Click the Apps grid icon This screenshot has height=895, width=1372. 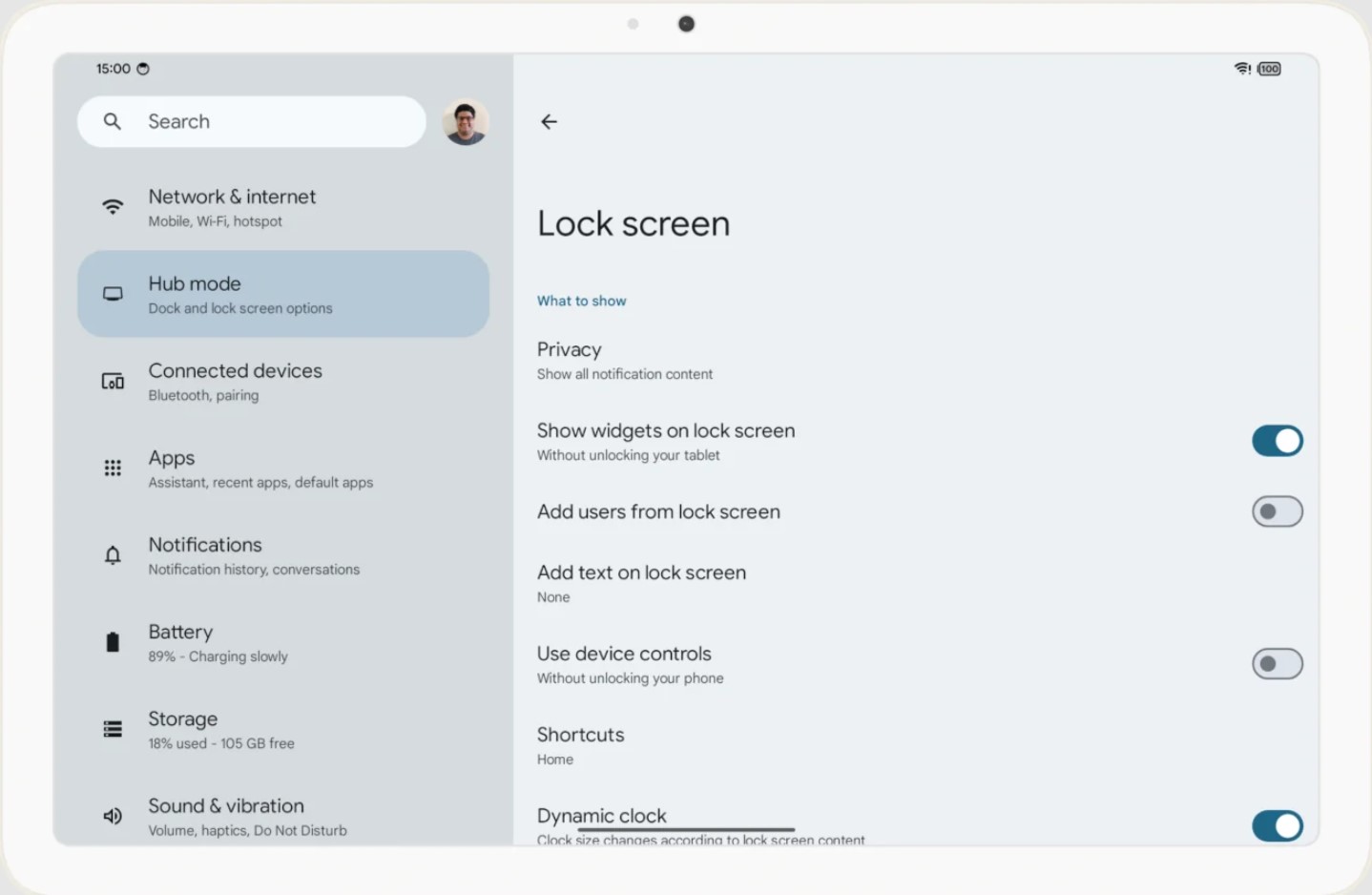pyautogui.click(x=113, y=468)
